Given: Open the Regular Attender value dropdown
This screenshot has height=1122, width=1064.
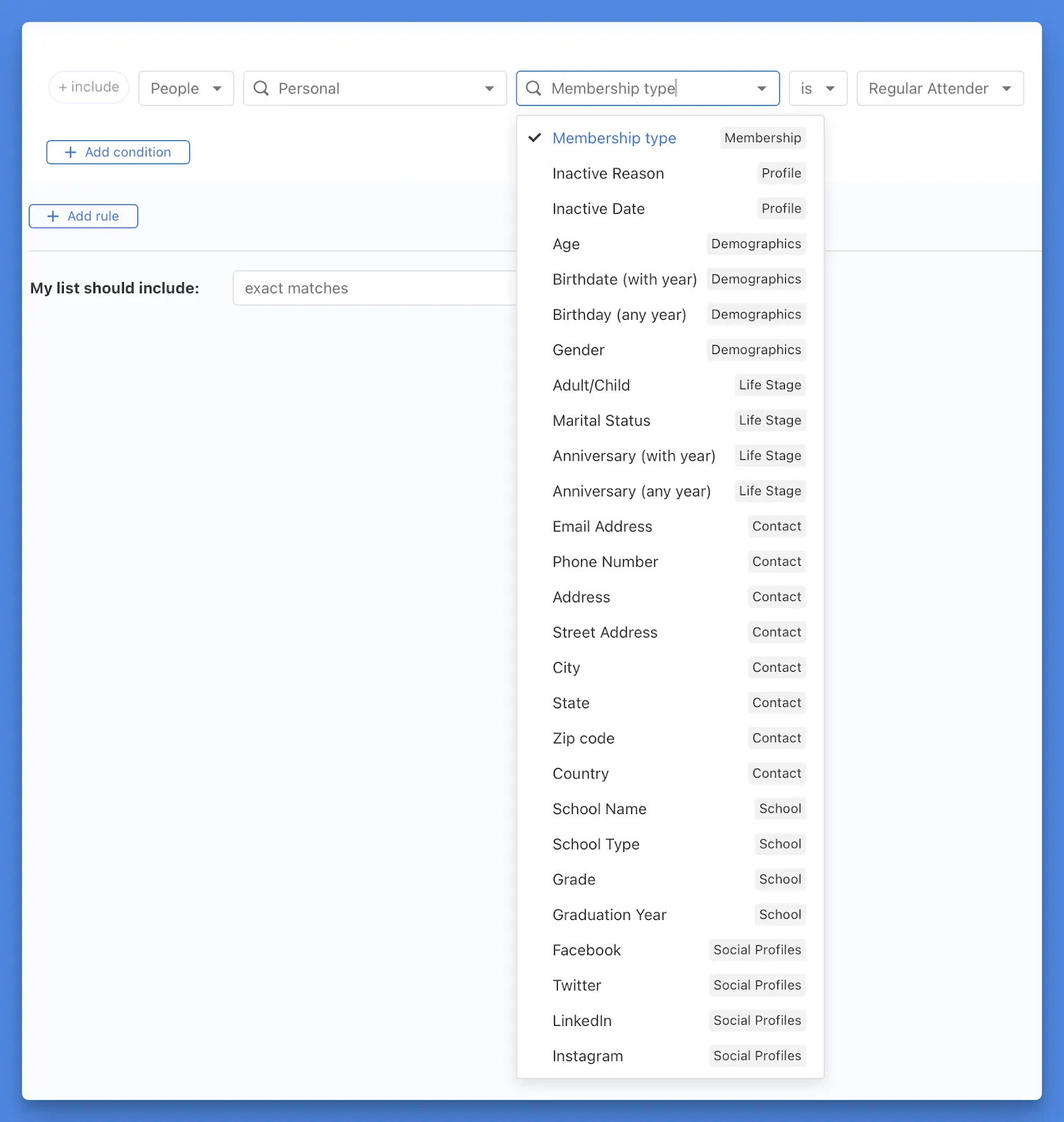Looking at the screenshot, I should (939, 88).
